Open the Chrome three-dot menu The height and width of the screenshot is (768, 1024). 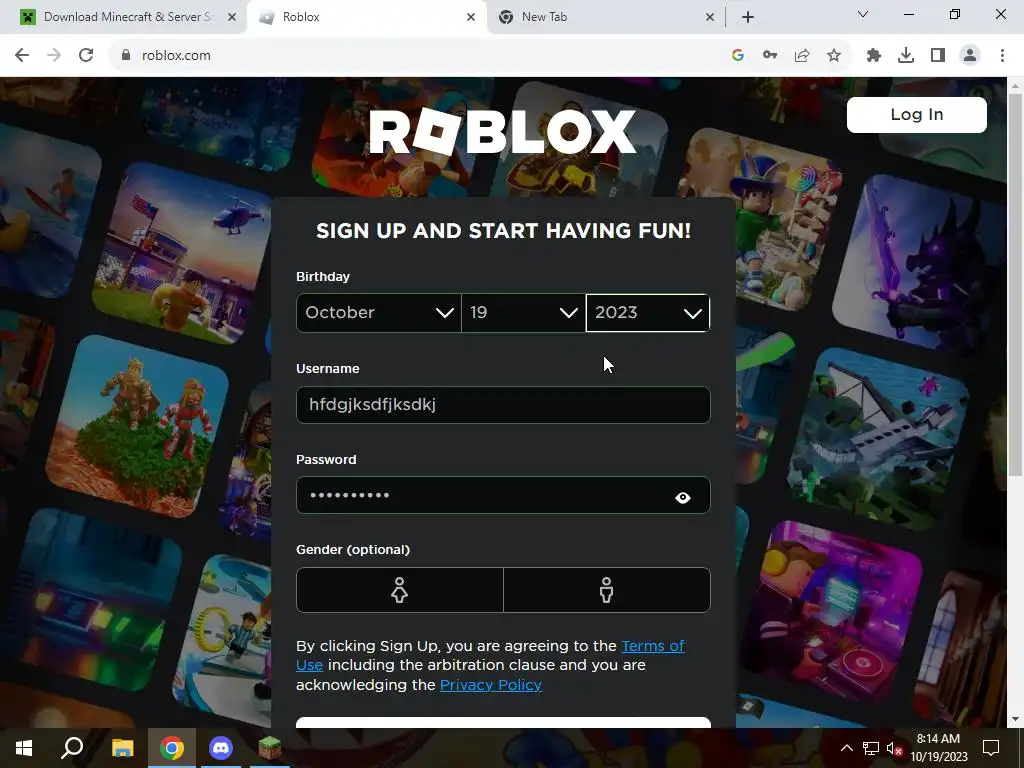[x=1002, y=56]
